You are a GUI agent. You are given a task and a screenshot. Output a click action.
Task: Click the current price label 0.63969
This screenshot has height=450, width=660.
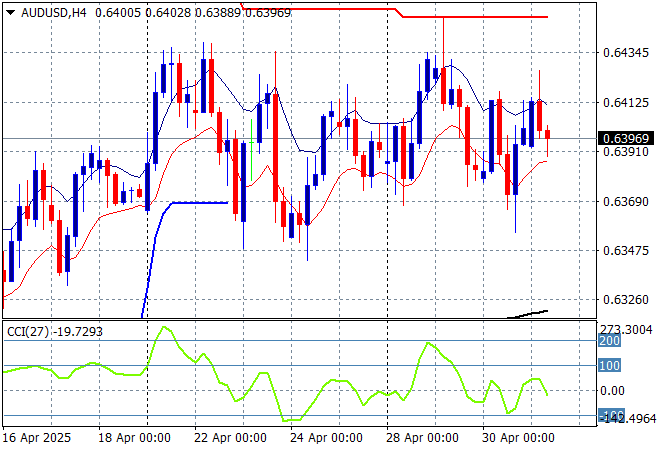click(625, 138)
